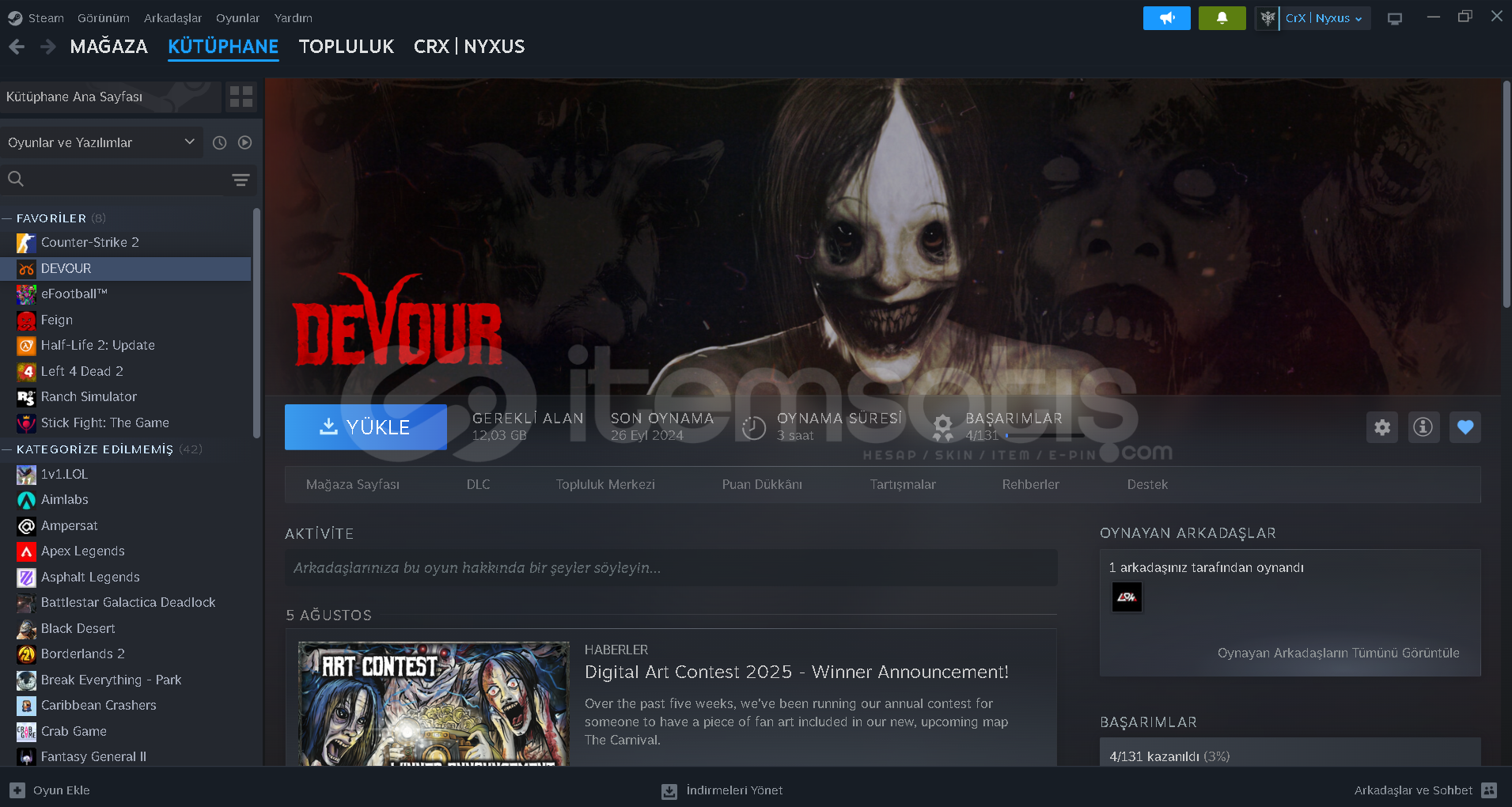The image size is (1512, 807).
Task: Switch library to grid collections view
Action: tap(241, 97)
